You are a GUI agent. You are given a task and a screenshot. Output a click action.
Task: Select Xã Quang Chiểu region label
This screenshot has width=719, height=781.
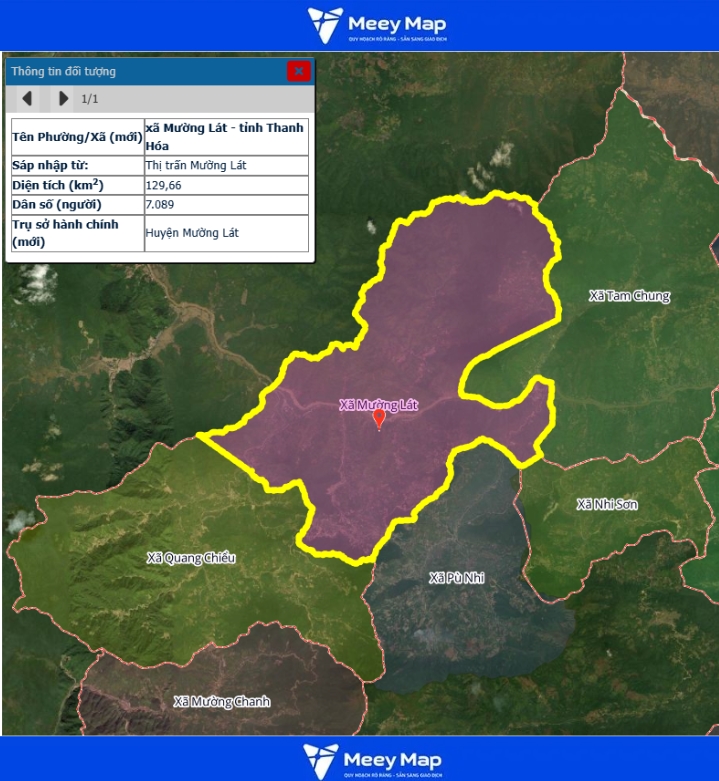click(191, 557)
